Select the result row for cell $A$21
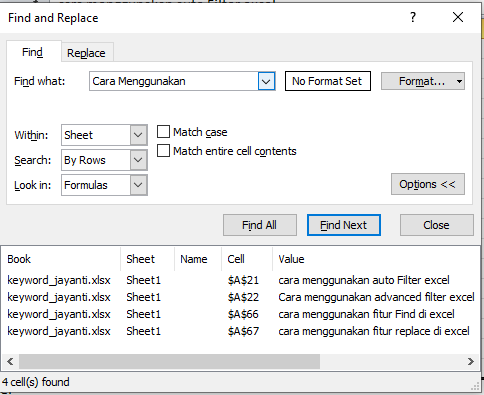The width and height of the screenshot is (484, 395). coord(241,280)
